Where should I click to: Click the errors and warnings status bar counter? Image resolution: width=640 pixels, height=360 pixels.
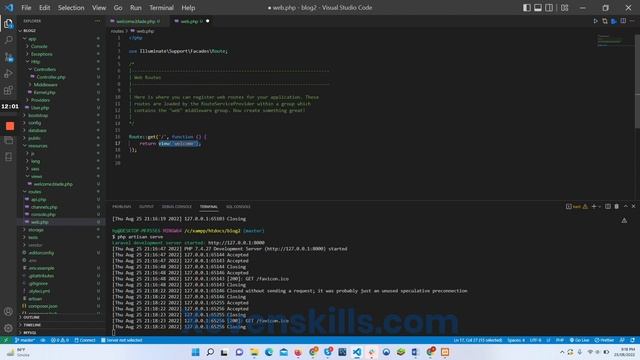60,340
